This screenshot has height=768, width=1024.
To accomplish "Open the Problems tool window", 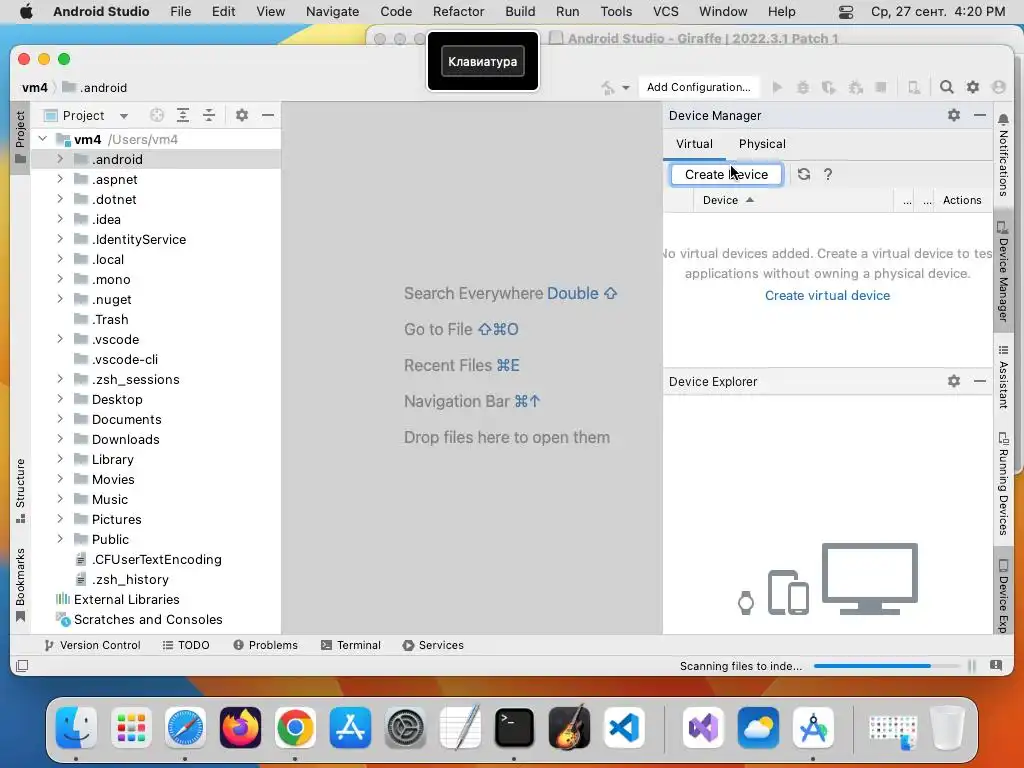I will point(265,645).
